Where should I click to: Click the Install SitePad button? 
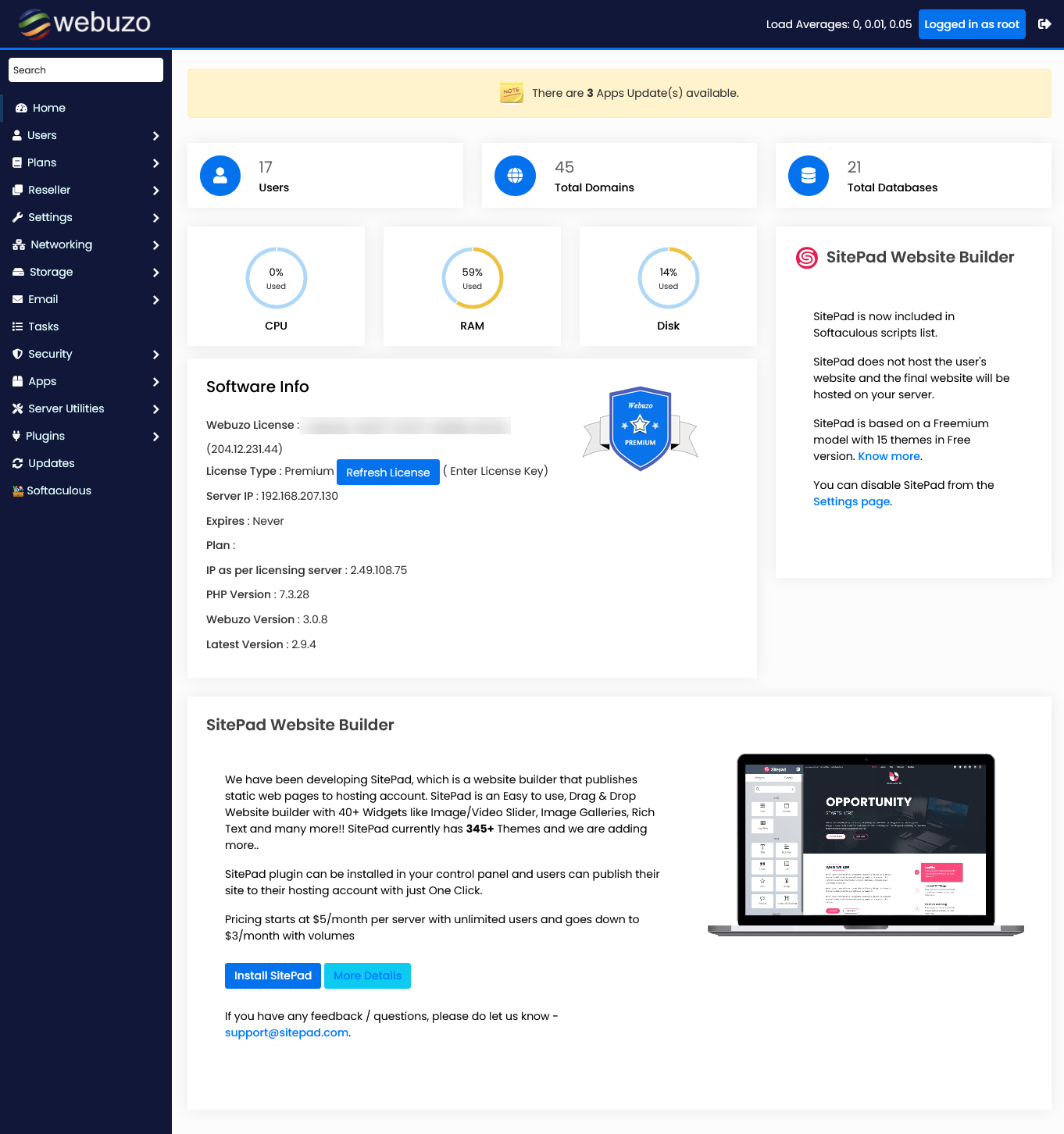[273, 975]
